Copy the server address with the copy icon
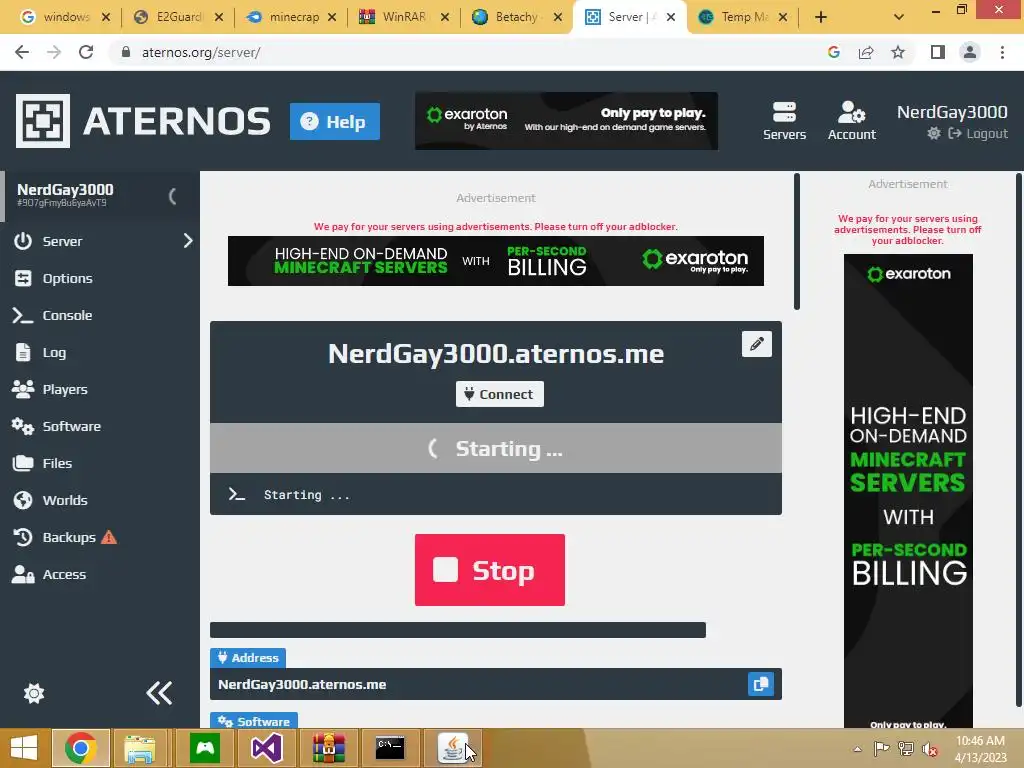 [x=761, y=684]
